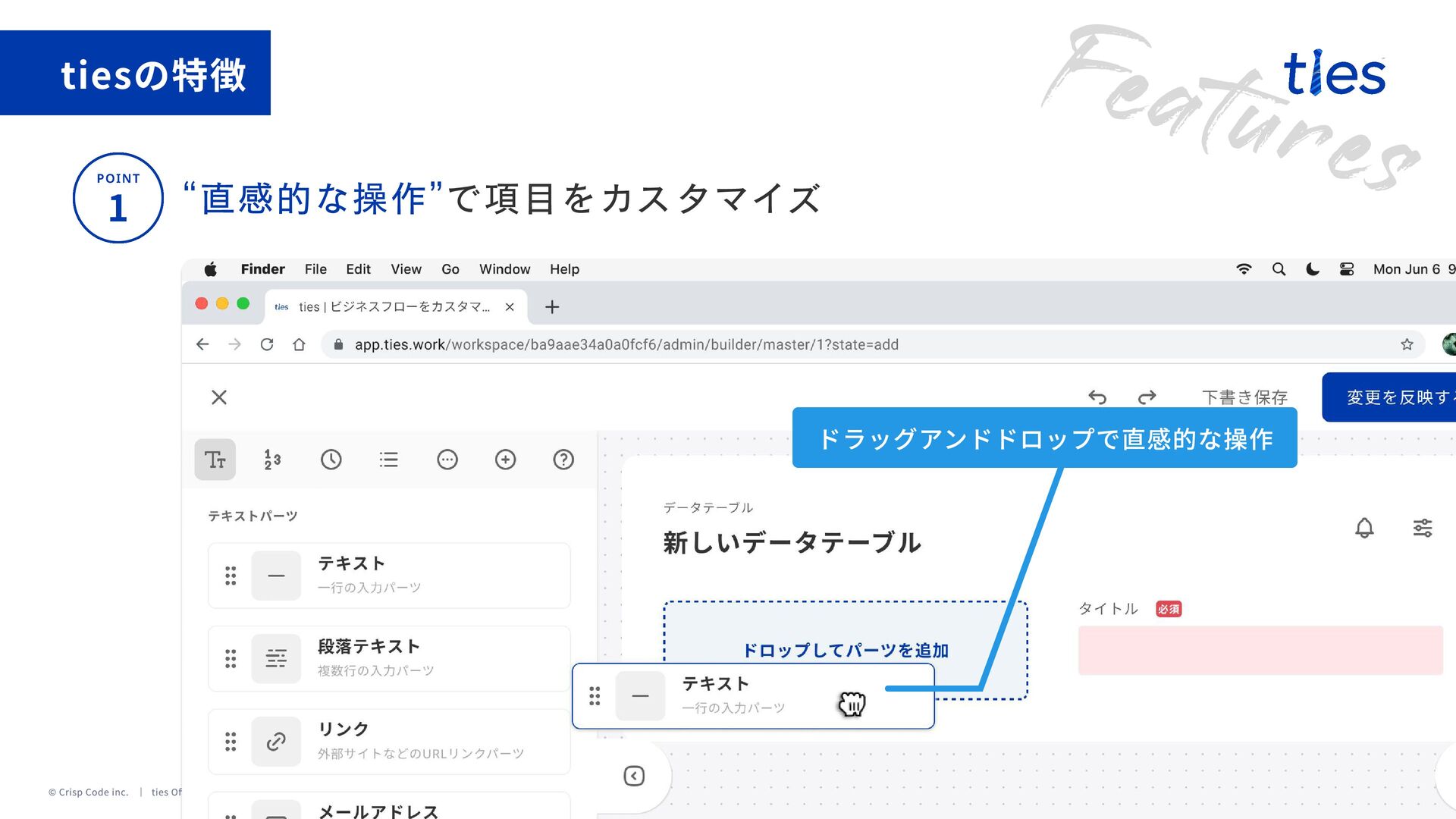Open the File menu in menu bar
The width and height of the screenshot is (1456, 819).
(x=315, y=269)
